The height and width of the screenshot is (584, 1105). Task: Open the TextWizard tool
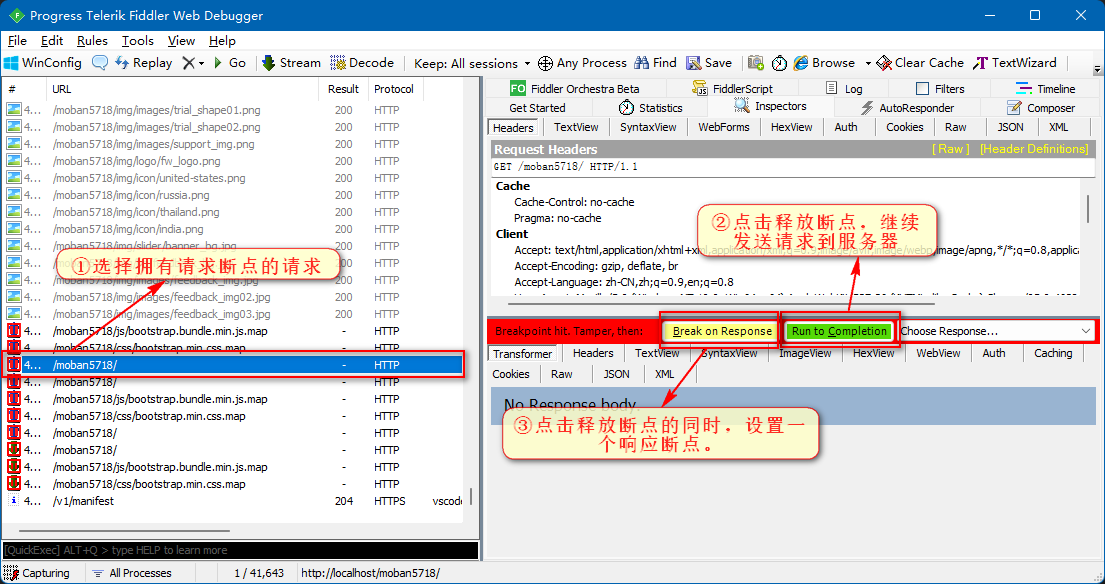tap(1015, 63)
